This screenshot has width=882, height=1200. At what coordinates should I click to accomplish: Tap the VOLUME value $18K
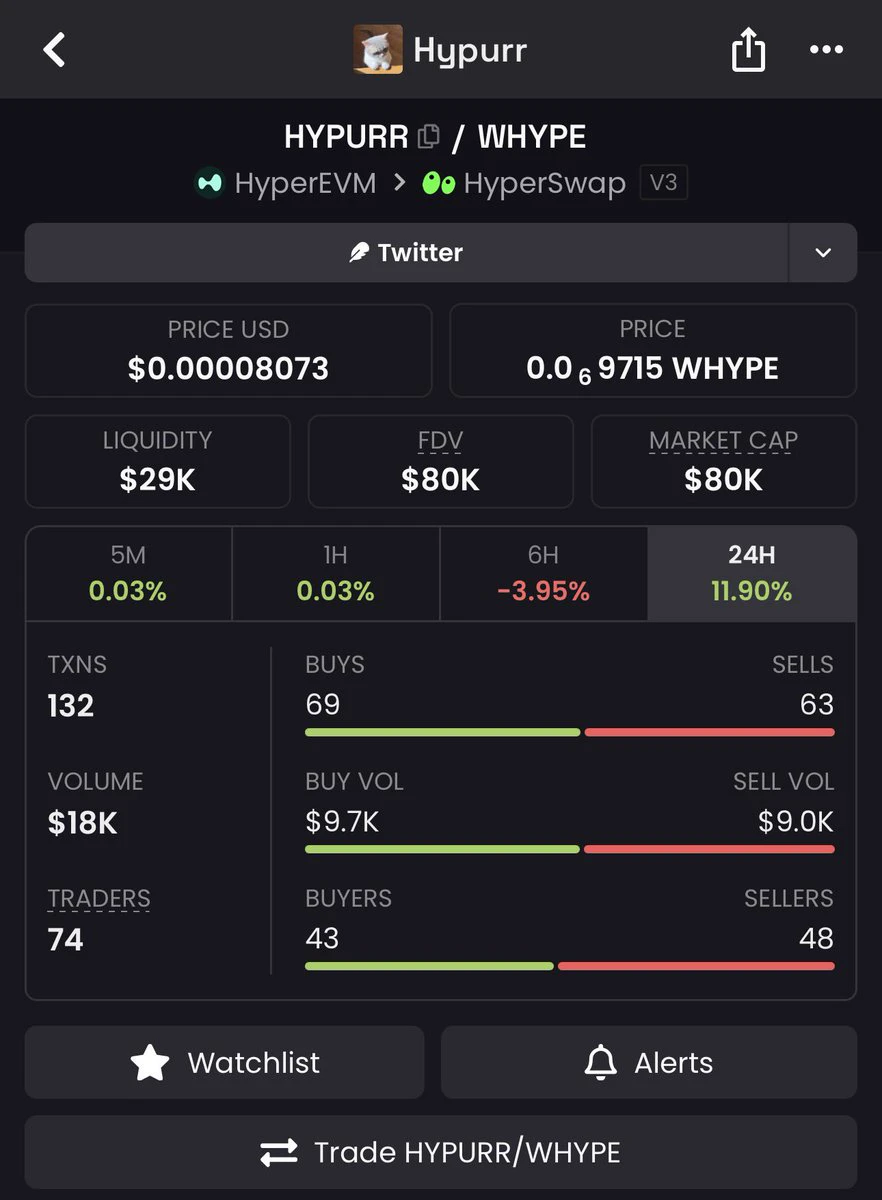(83, 823)
